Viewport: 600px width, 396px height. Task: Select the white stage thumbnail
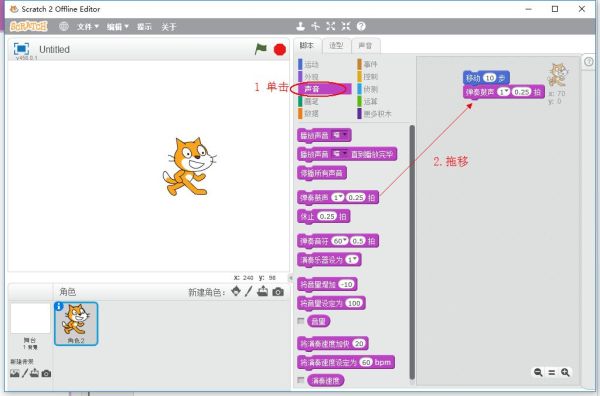(x=30, y=318)
